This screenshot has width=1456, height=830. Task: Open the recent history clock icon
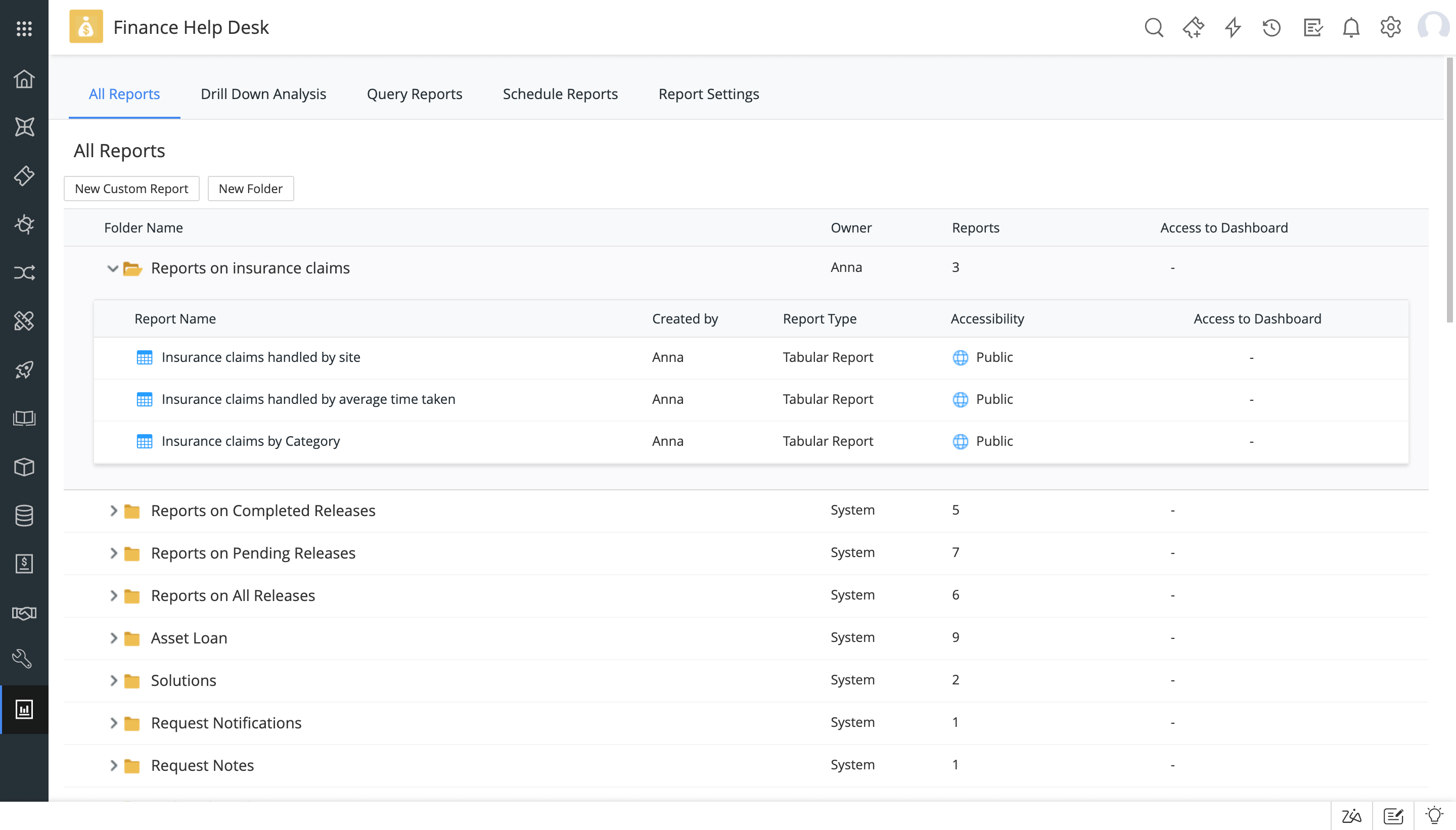pyautogui.click(x=1271, y=27)
